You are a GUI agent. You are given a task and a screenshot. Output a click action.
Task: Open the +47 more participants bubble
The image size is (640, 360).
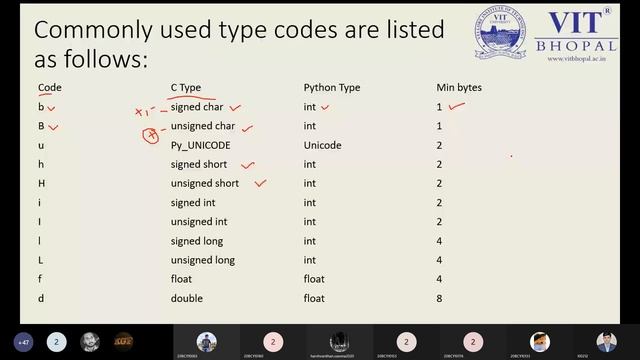tap(24, 342)
